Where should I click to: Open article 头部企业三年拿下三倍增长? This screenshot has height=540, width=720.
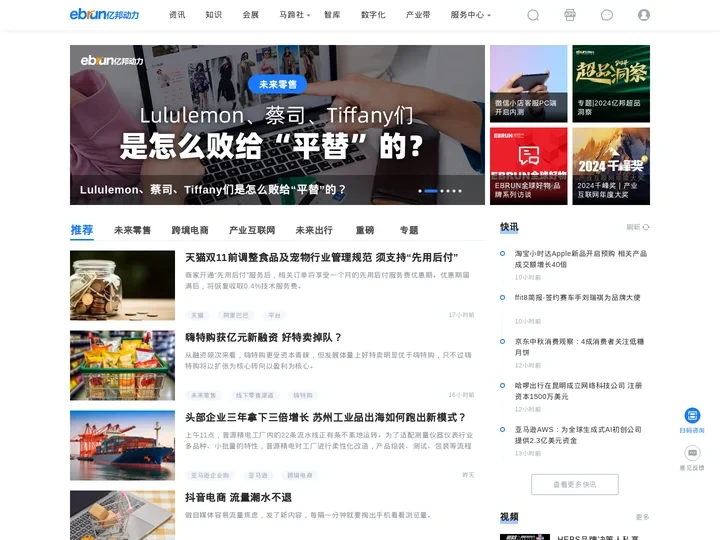[326, 417]
